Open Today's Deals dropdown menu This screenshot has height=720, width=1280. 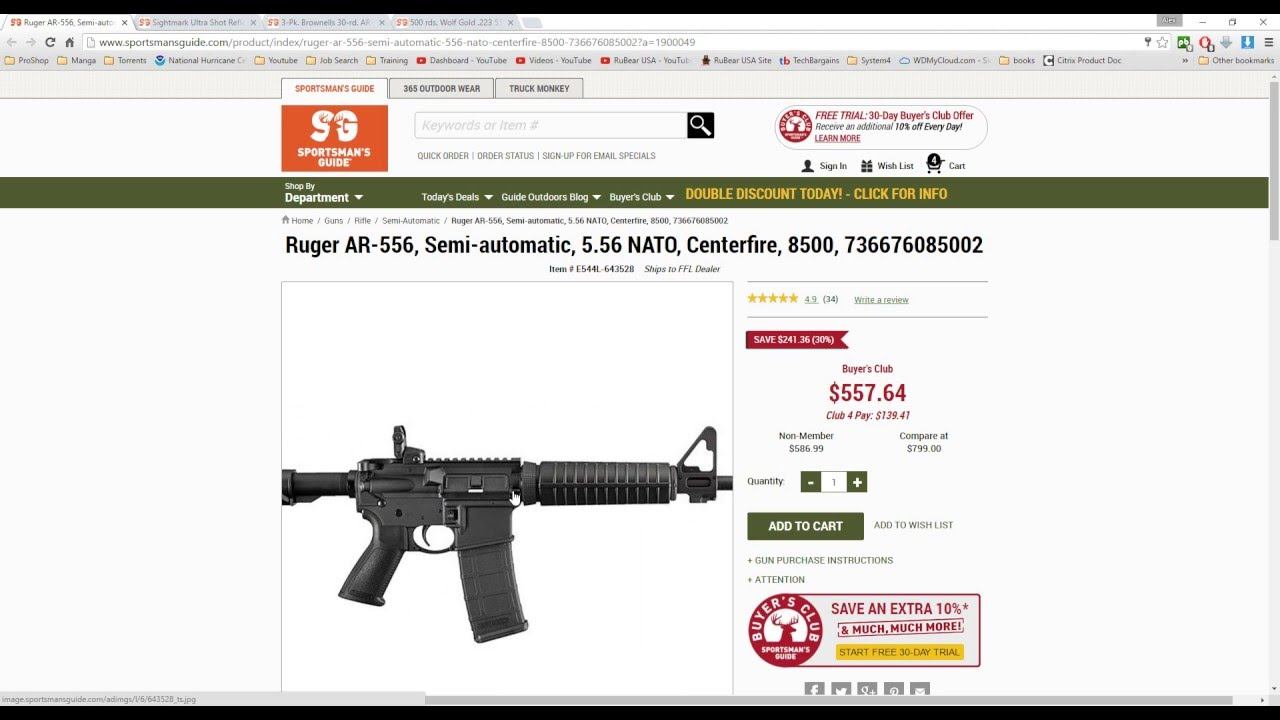click(457, 197)
